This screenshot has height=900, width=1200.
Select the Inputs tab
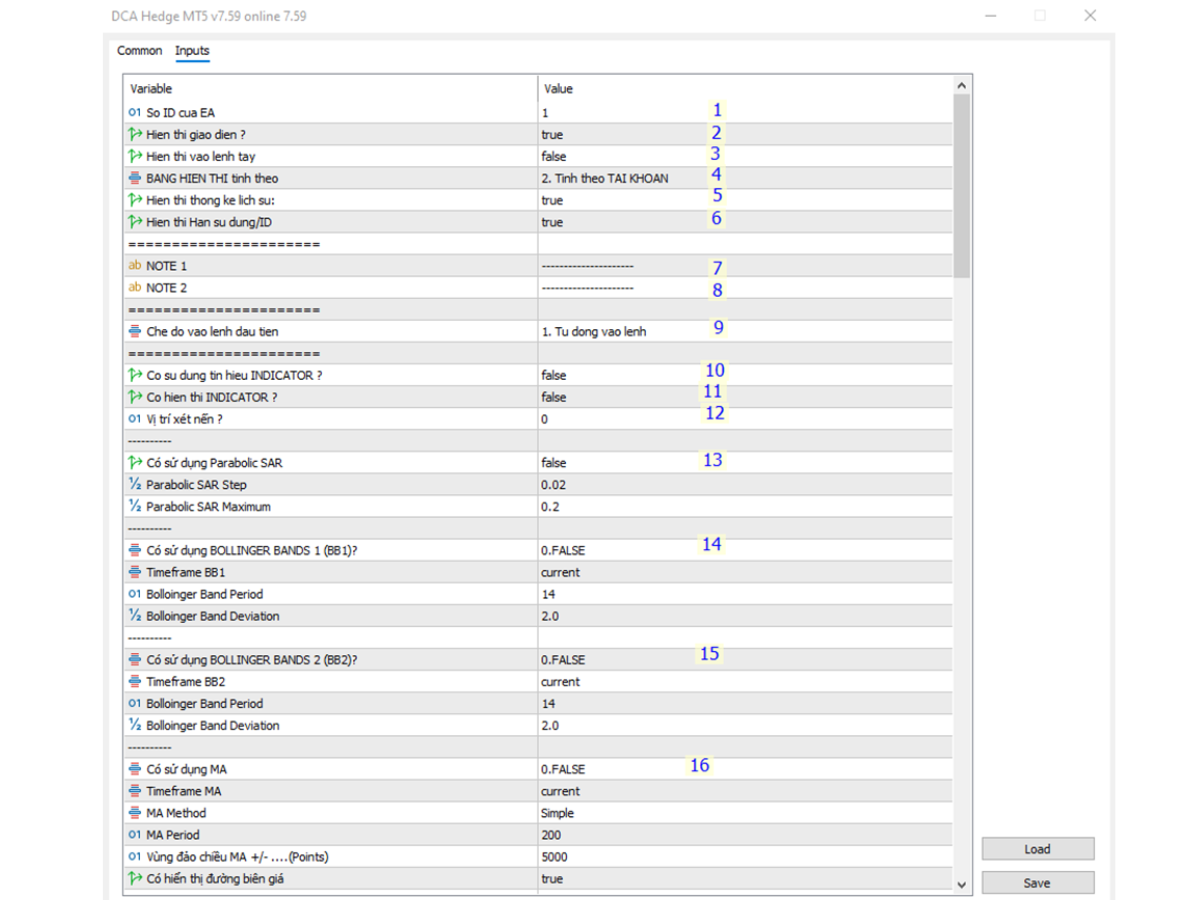(x=192, y=51)
